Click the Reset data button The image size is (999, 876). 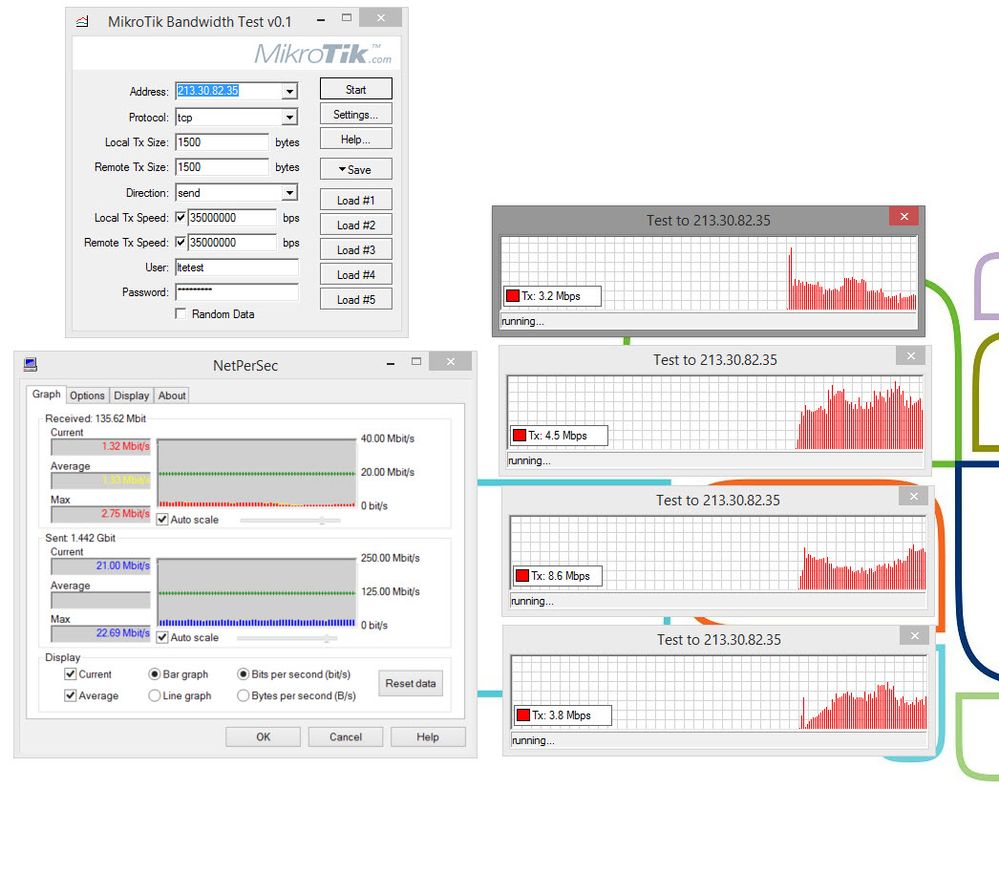click(410, 684)
